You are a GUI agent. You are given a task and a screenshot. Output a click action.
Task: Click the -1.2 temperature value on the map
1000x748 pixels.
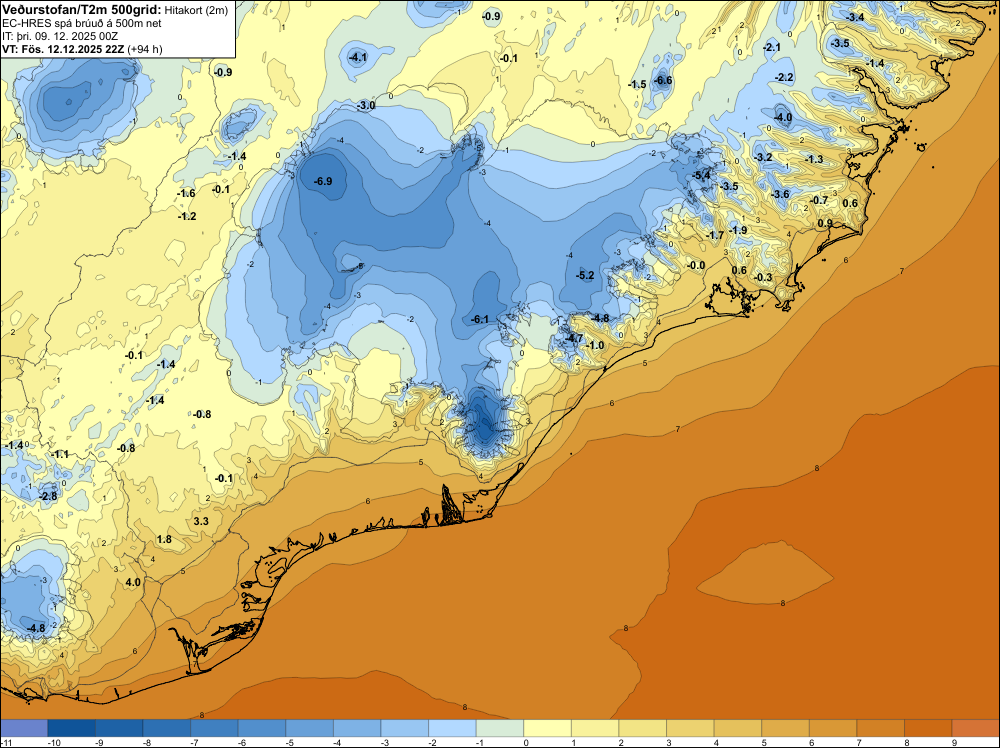187,217
